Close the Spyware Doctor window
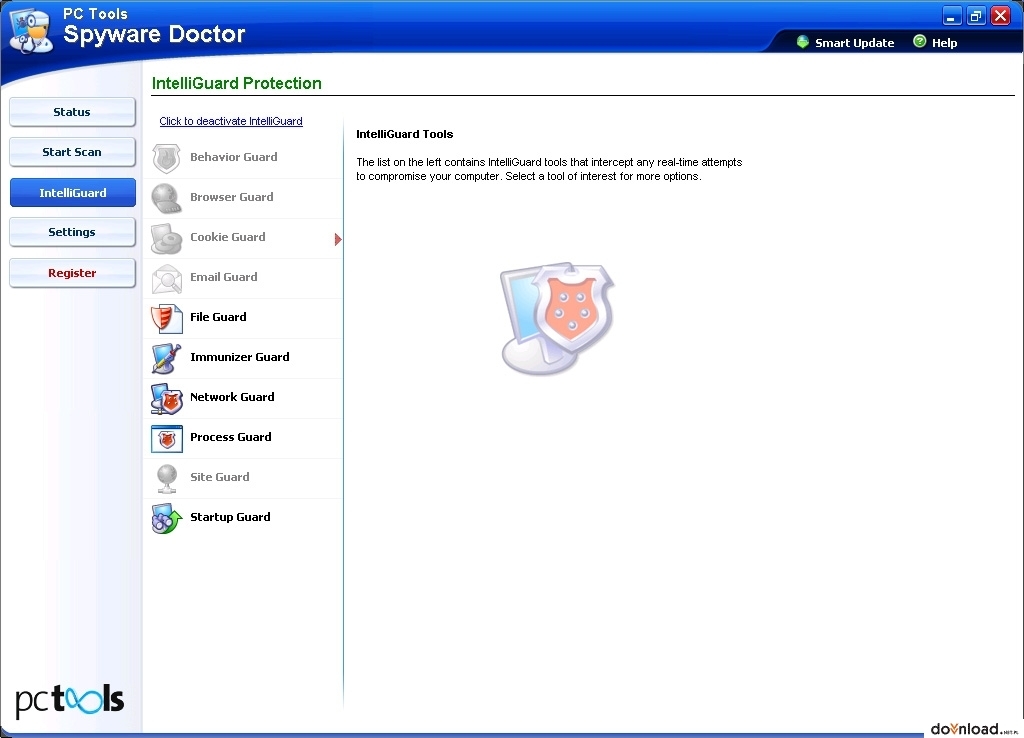This screenshot has width=1024, height=738. tap(1000, 16)
